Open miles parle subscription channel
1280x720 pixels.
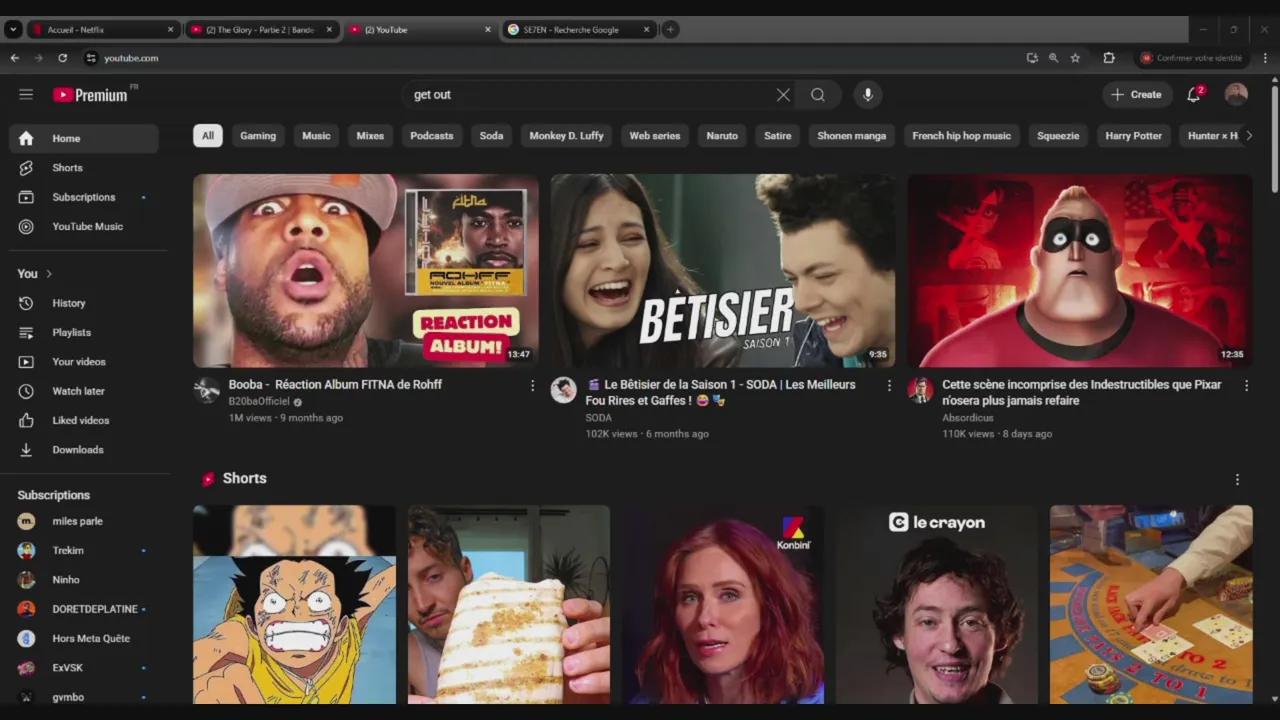[84, 521]
